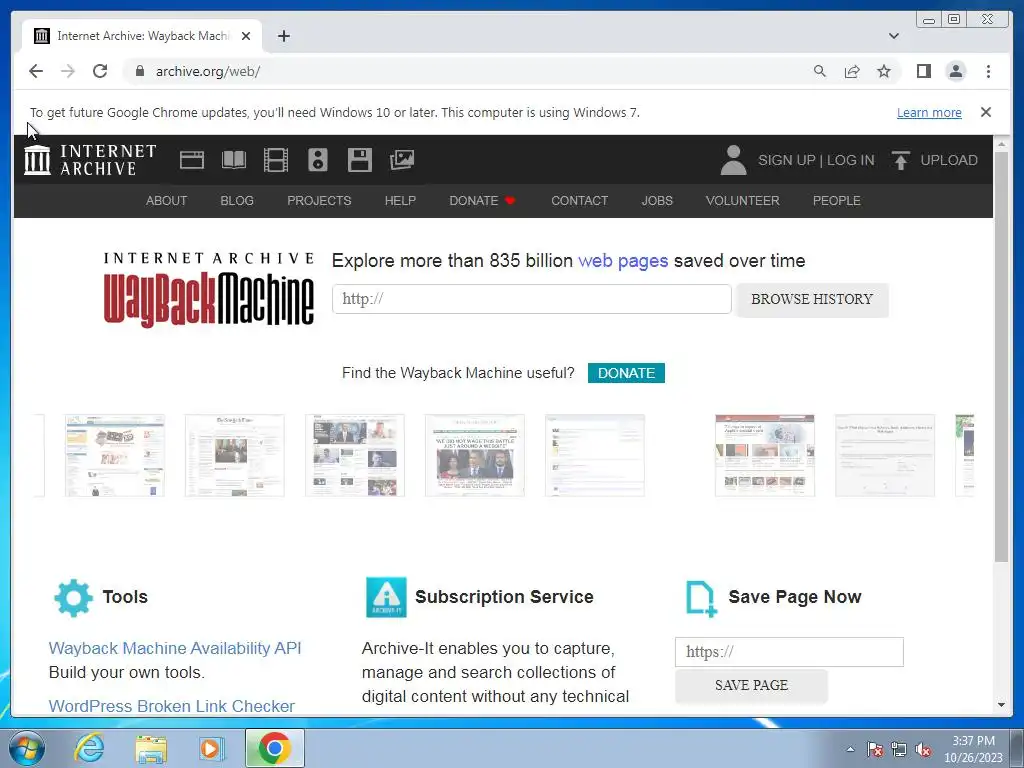Open the PEOPLE menu item
1024x768 pixels.
click(x=836, y=200)
